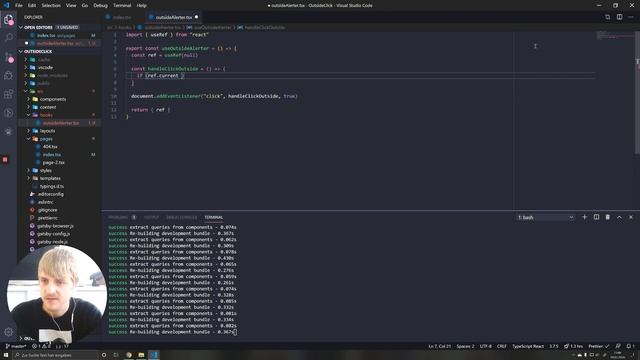This screenshot has height=360, width=640.
Task: Open the Help menu
Action: tap(142, 5)
